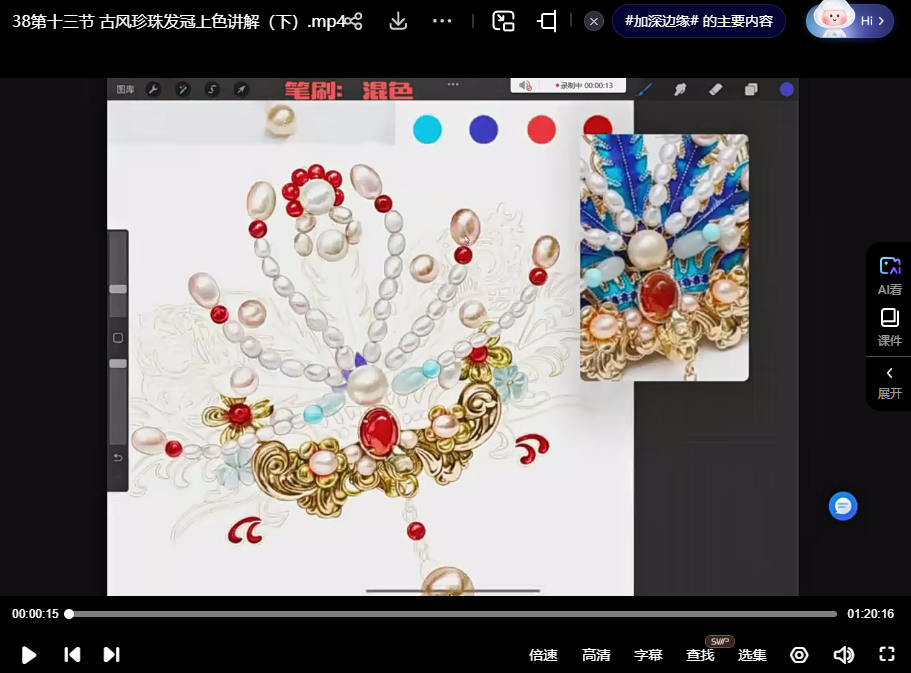Mute the player volume speaker icon
911x673 pixels.
tap(844, 655)
